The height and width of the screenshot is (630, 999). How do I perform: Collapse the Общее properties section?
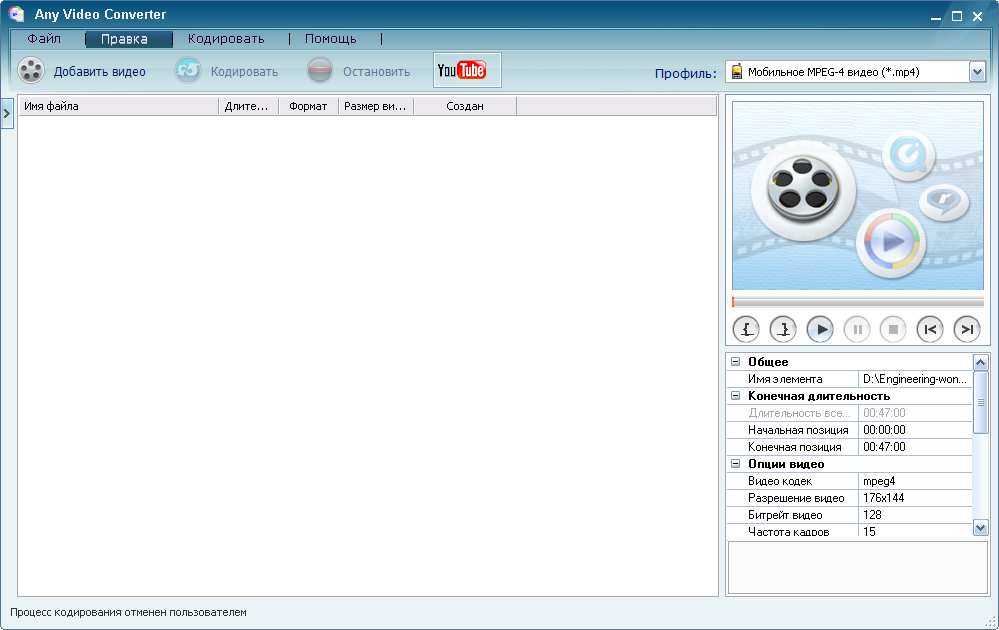click(735, 361)
